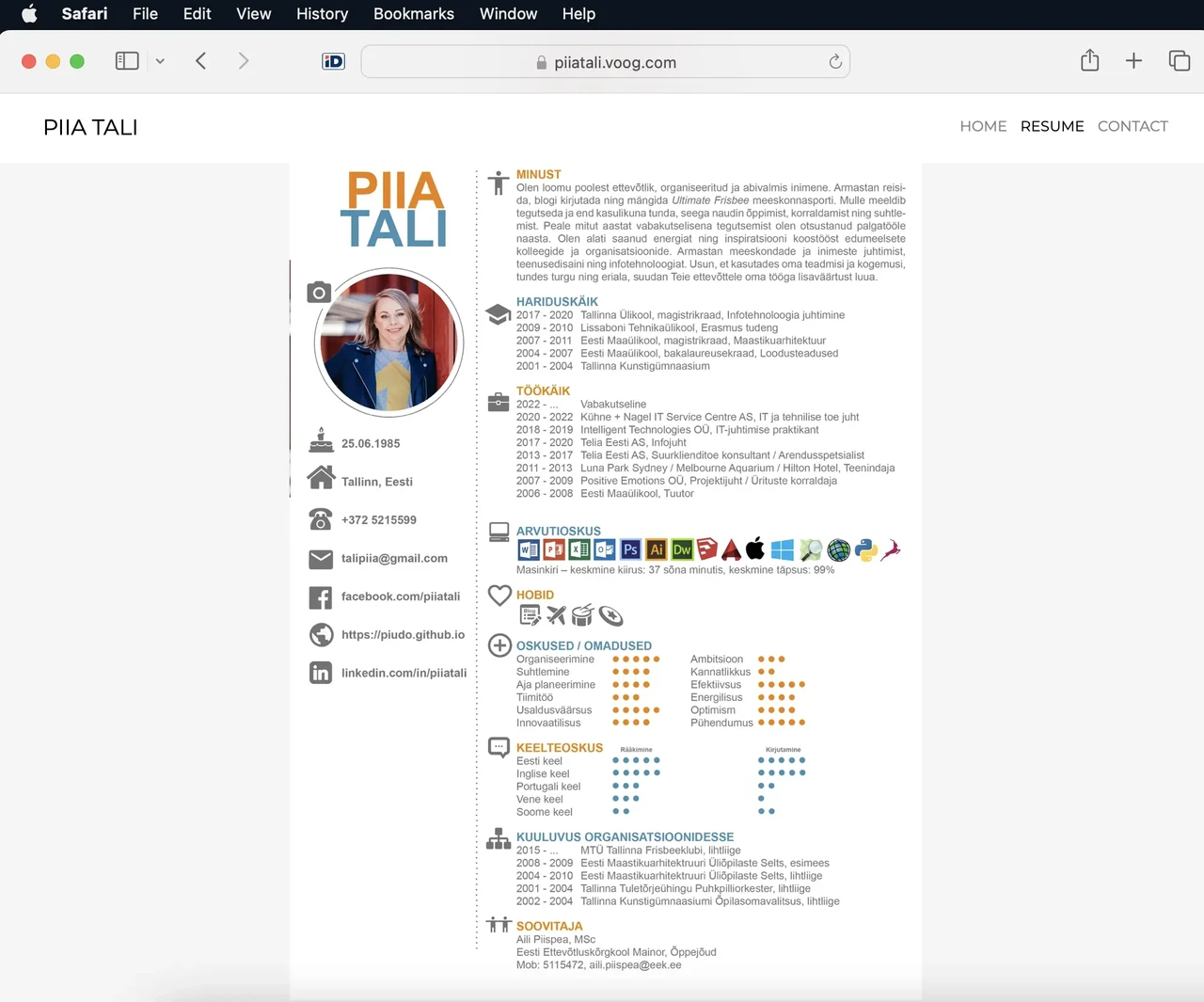Viewport: 1204px width, 1002px height.
Task: Click the PowerPoint skill icon
Action: click(554, 550)
